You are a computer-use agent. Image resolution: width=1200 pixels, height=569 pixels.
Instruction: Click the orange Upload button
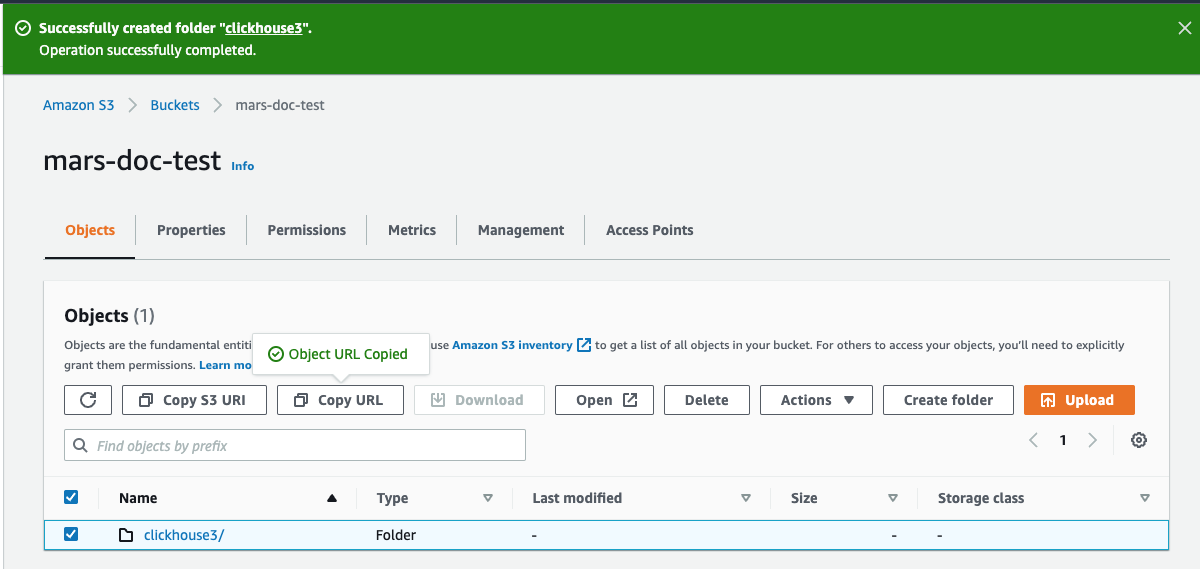click(x=1078, y=400)
